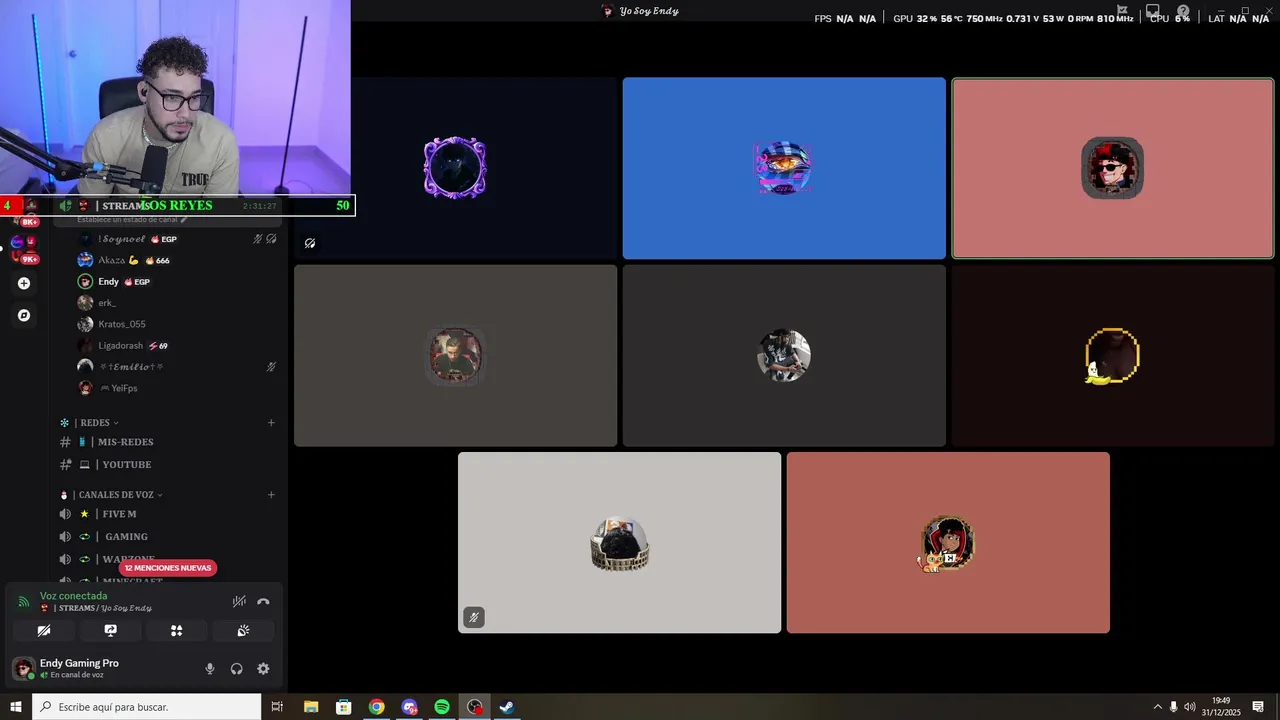This screenshot has height=720, width=1280.
Task: Explore discoverable servers compass icon
Action: click(x=24, y=315)
